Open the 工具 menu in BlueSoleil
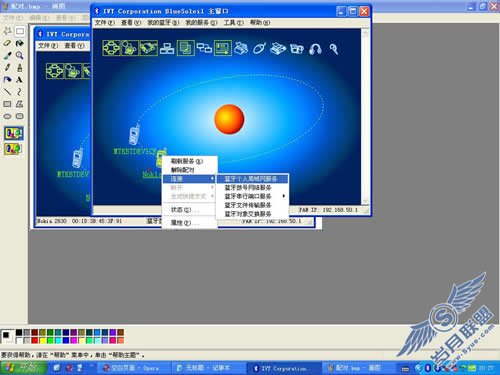The height and width of the screenshot is (375, 500). [233, 22]
